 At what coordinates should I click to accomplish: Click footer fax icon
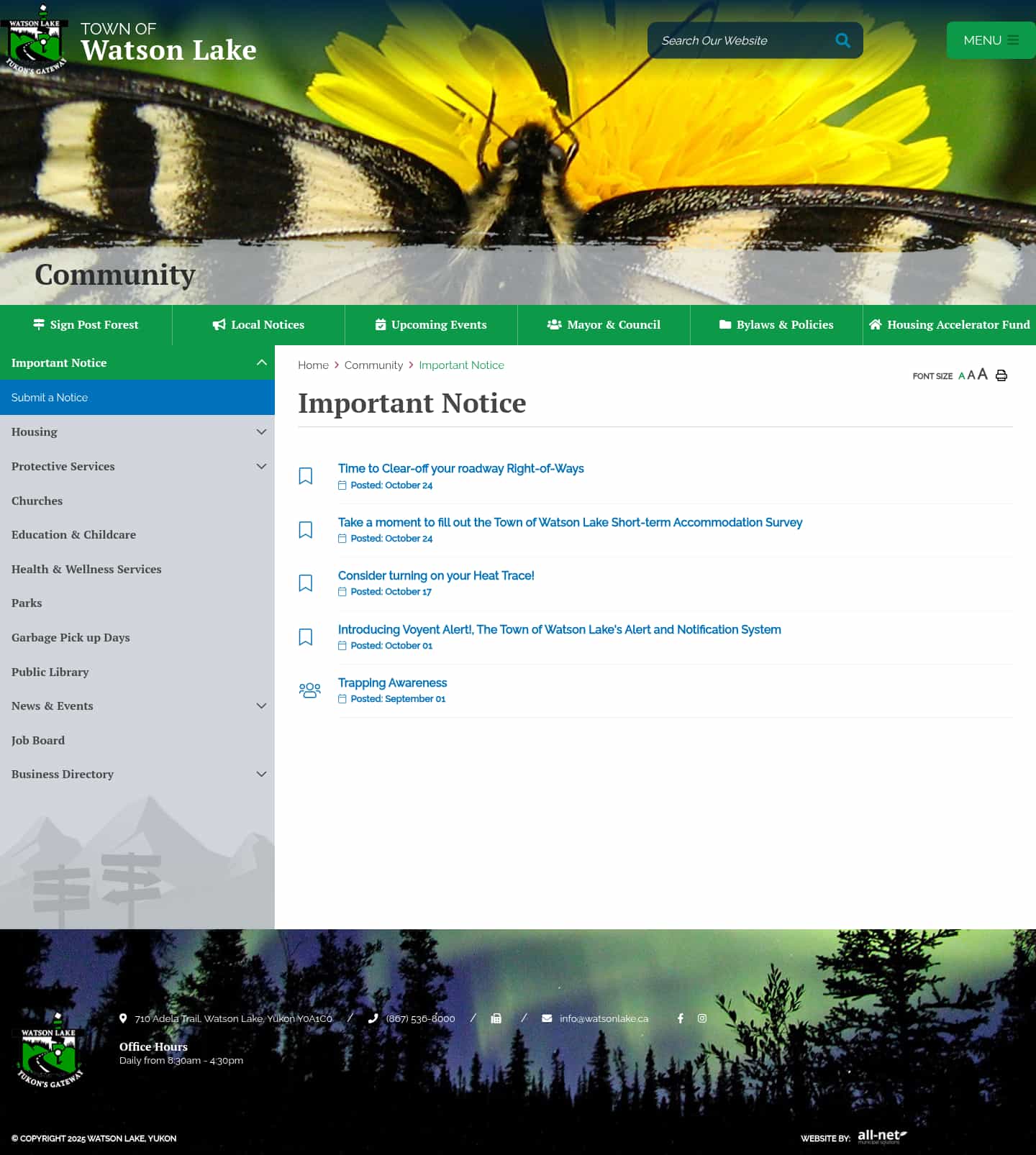(496, 1018)
